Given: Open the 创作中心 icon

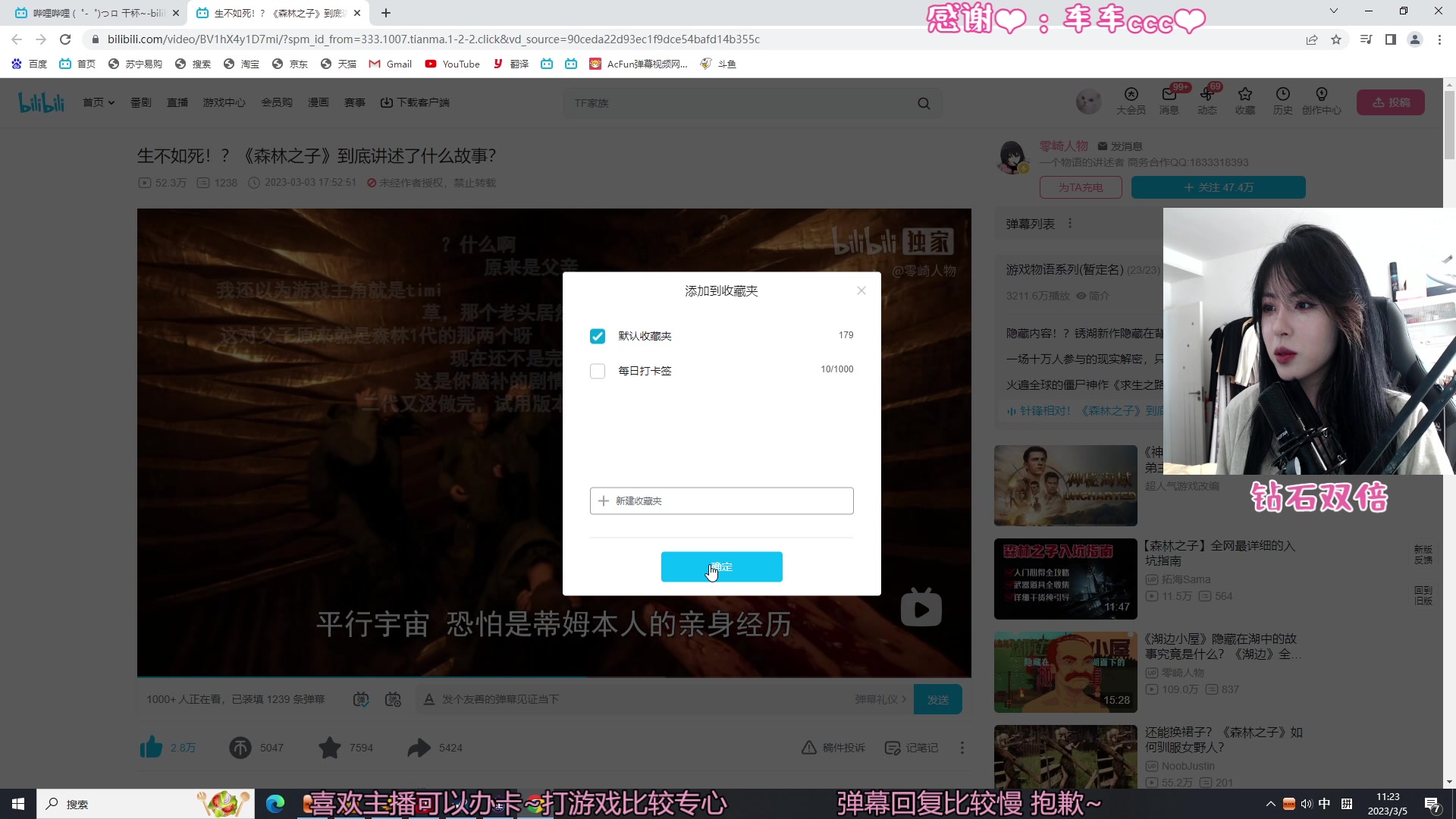Looking at the screenshot, I should coord(1322,101).
